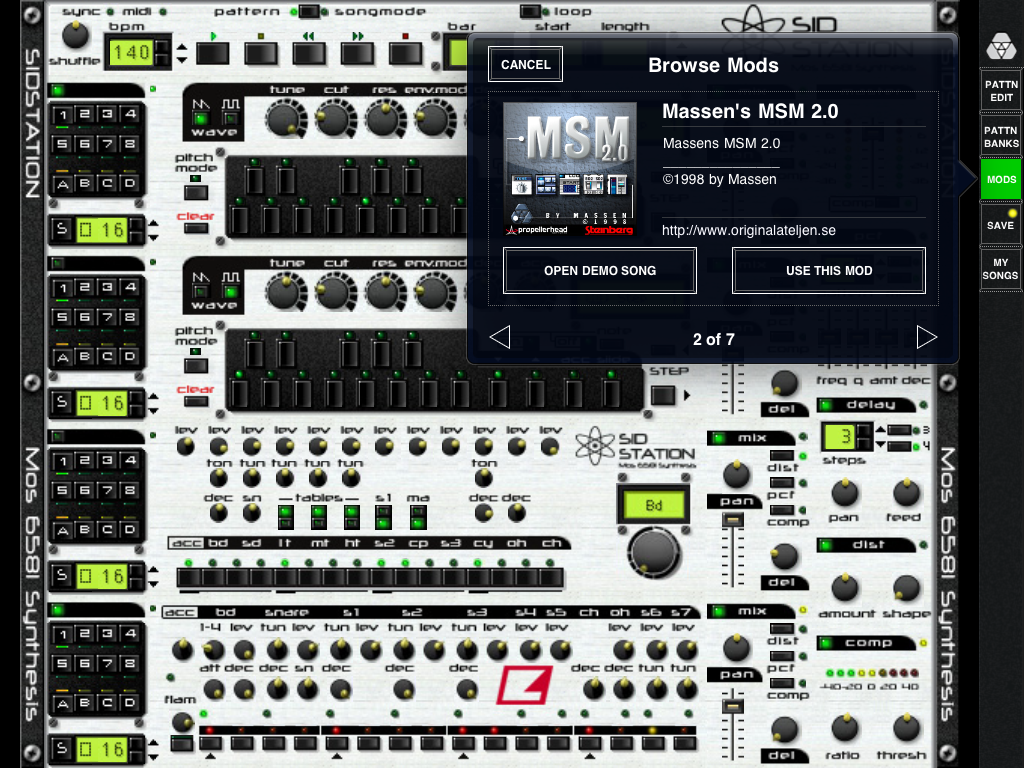
Task: Go to the next mod with the right arrow
Action: (x=927, y=338)
